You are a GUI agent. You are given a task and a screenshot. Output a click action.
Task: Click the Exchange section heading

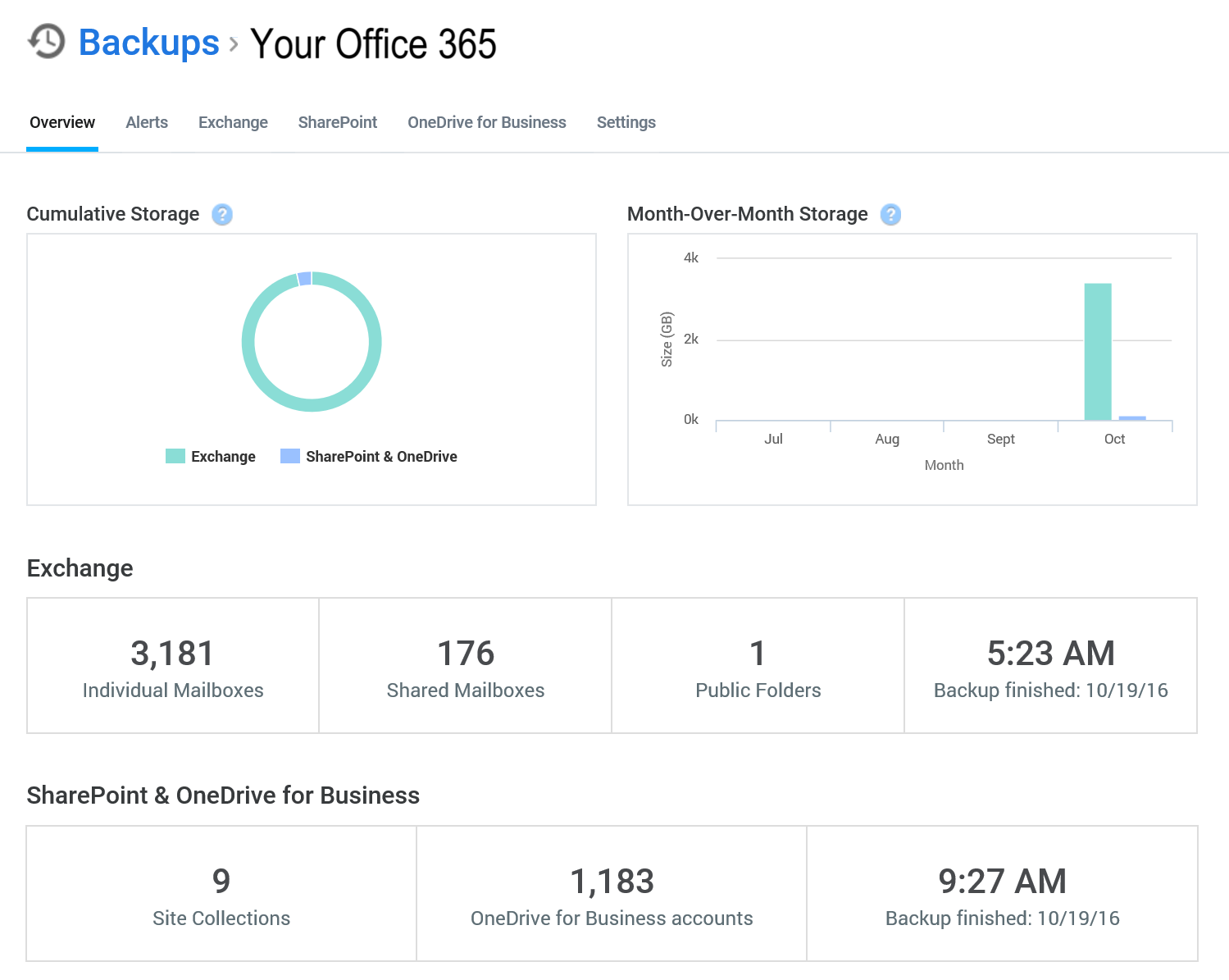click(x=80, y=568)
